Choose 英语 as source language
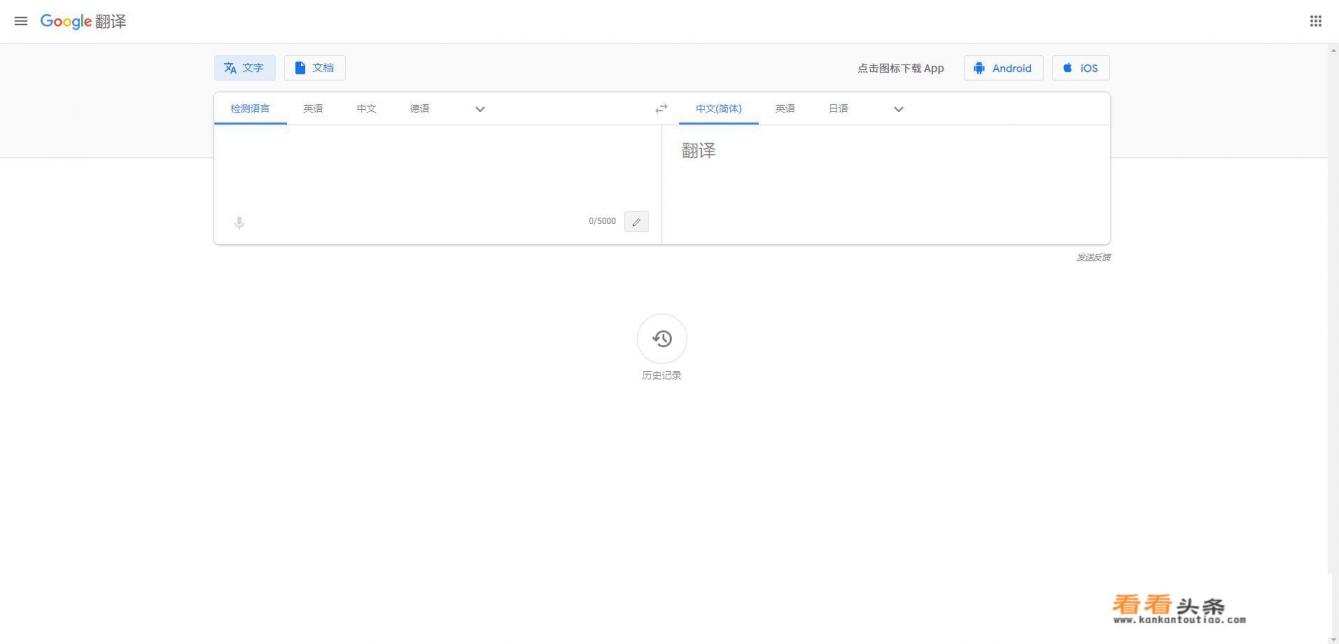This screenshot has height=644, width=1339. [313, 109]
